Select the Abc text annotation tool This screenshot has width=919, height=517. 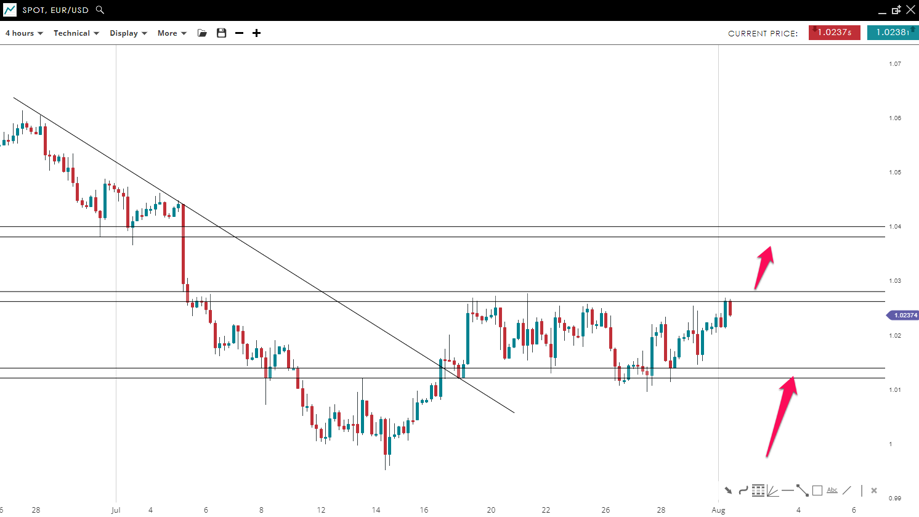click(x=832, y=490)
